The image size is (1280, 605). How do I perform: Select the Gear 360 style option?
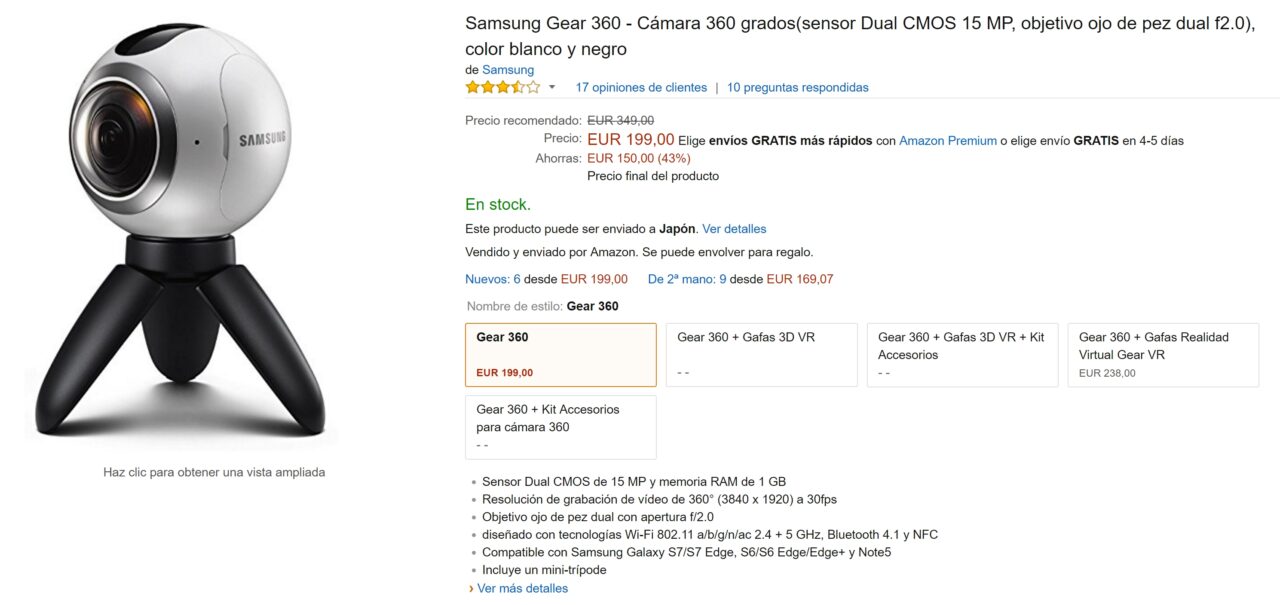[561, 355]
